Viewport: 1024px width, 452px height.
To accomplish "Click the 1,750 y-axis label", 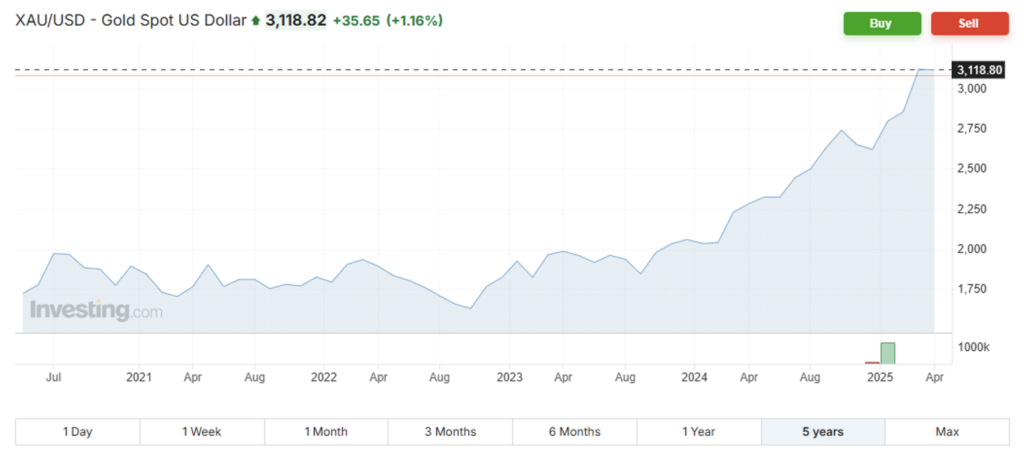I will tap(973, 289).
